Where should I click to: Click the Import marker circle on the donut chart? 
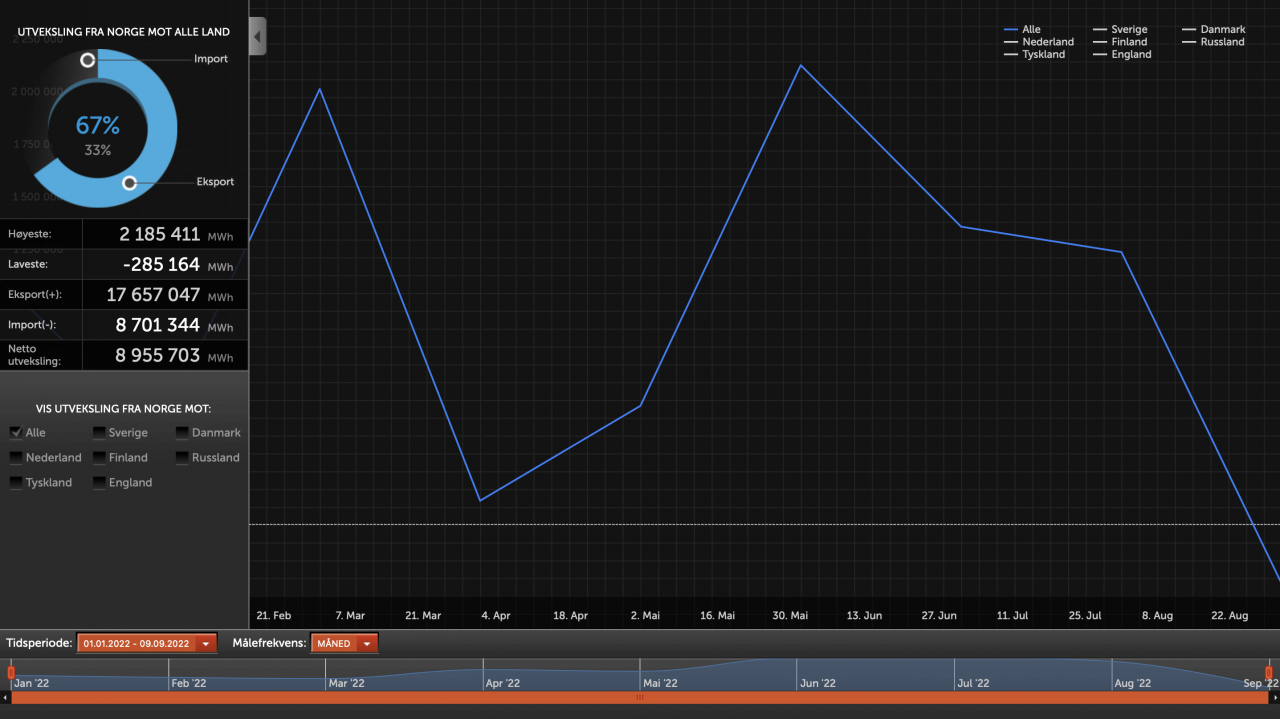pyautogui.click(x=88, y=60)
